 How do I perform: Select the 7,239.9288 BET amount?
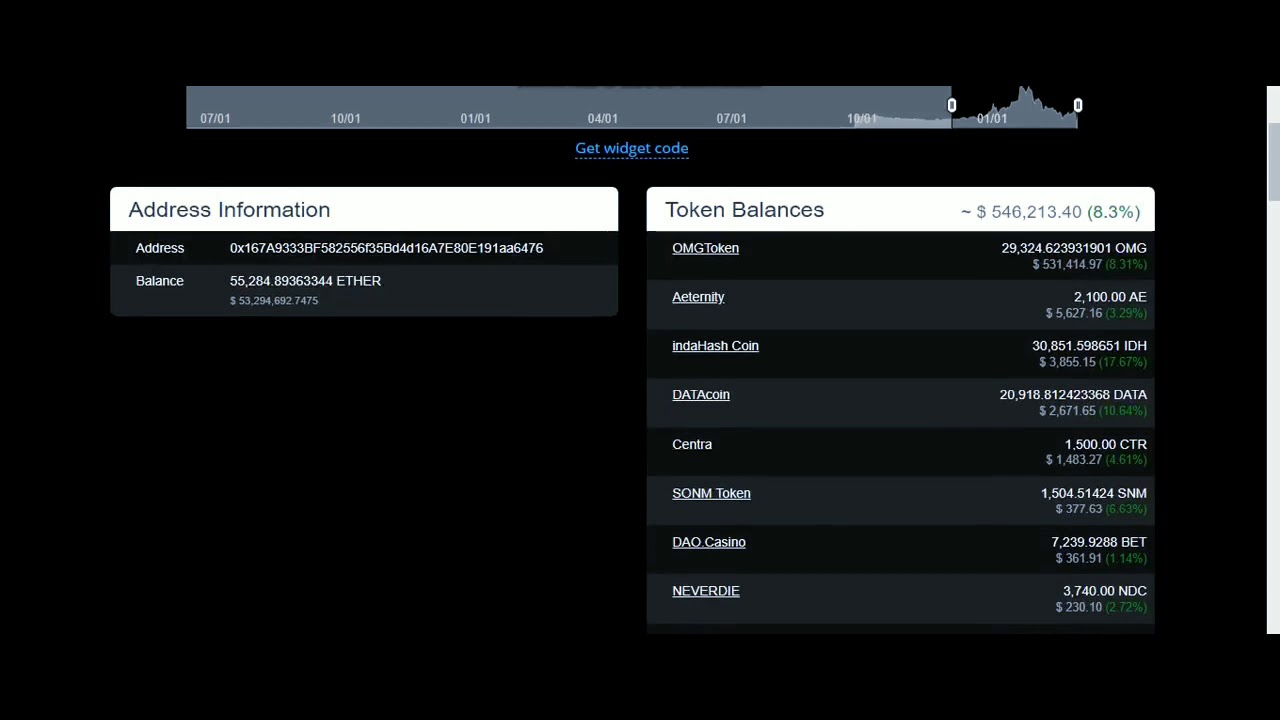tap(1099, 542)
